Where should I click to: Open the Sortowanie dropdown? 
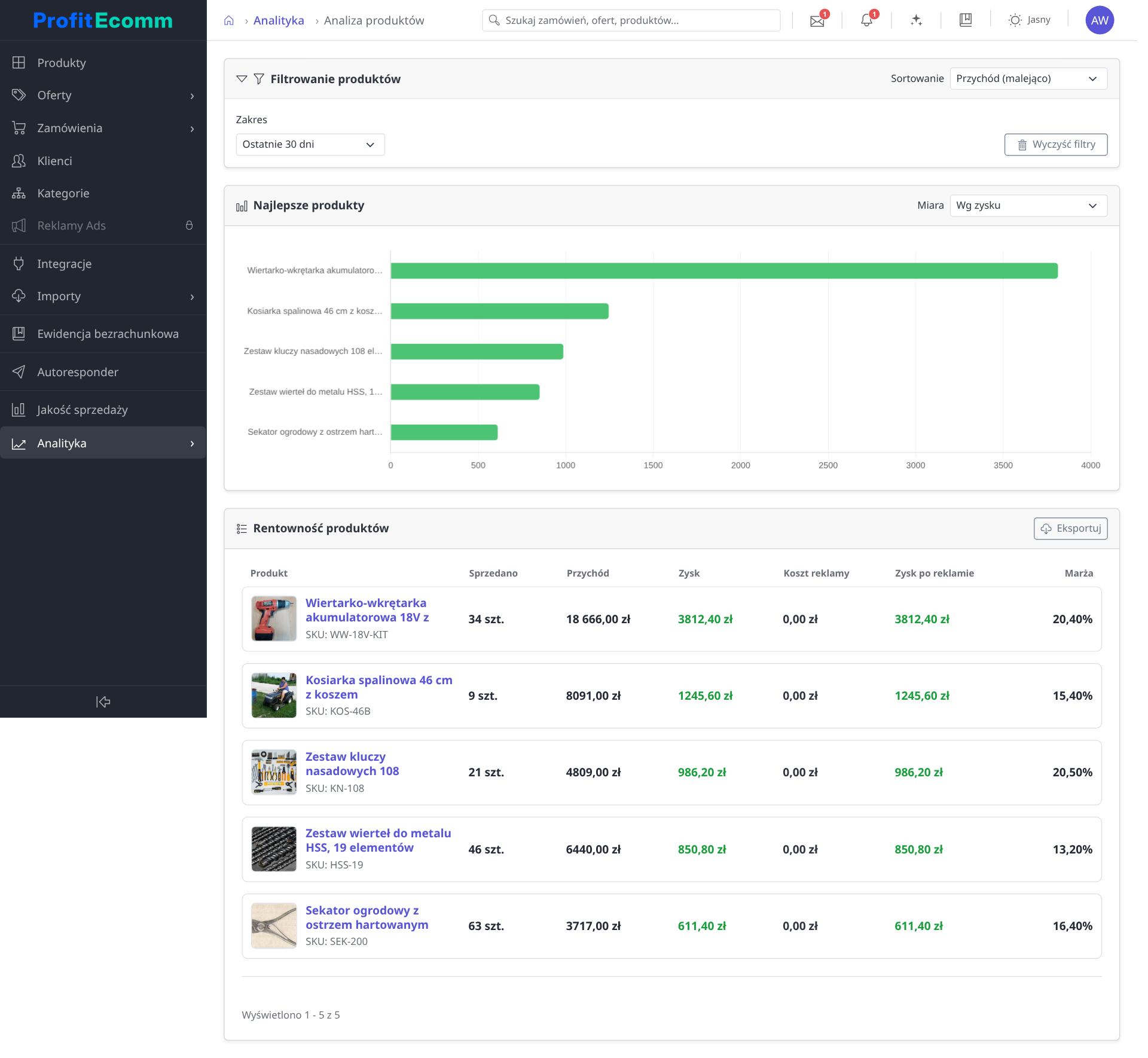click(x=1028, y=78)
